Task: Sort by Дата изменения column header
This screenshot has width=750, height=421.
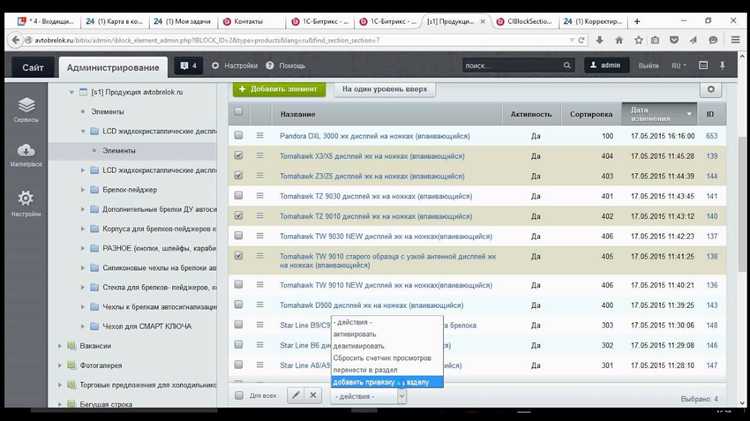Action: (659, 114)
